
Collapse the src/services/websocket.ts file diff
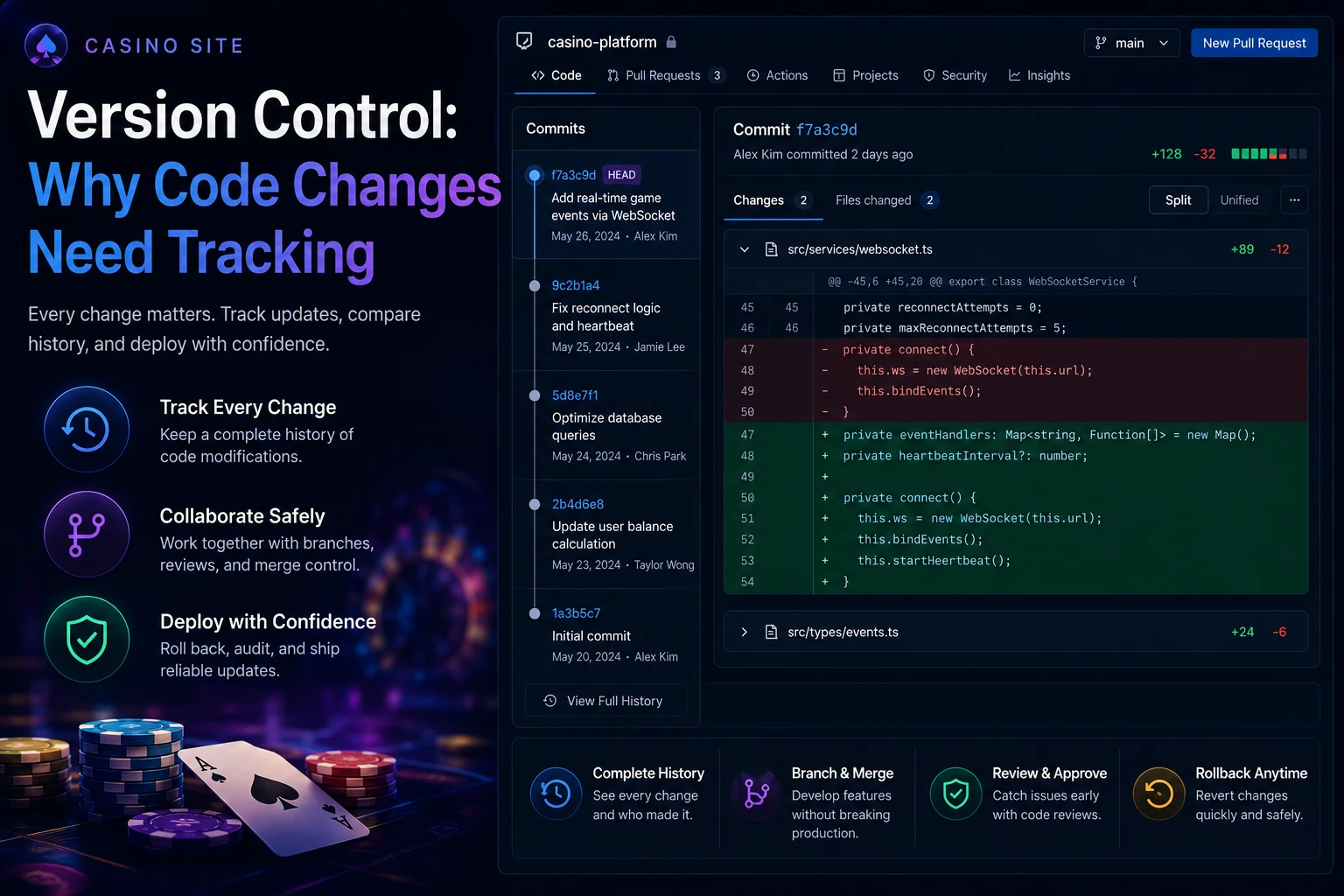point(744,249)
